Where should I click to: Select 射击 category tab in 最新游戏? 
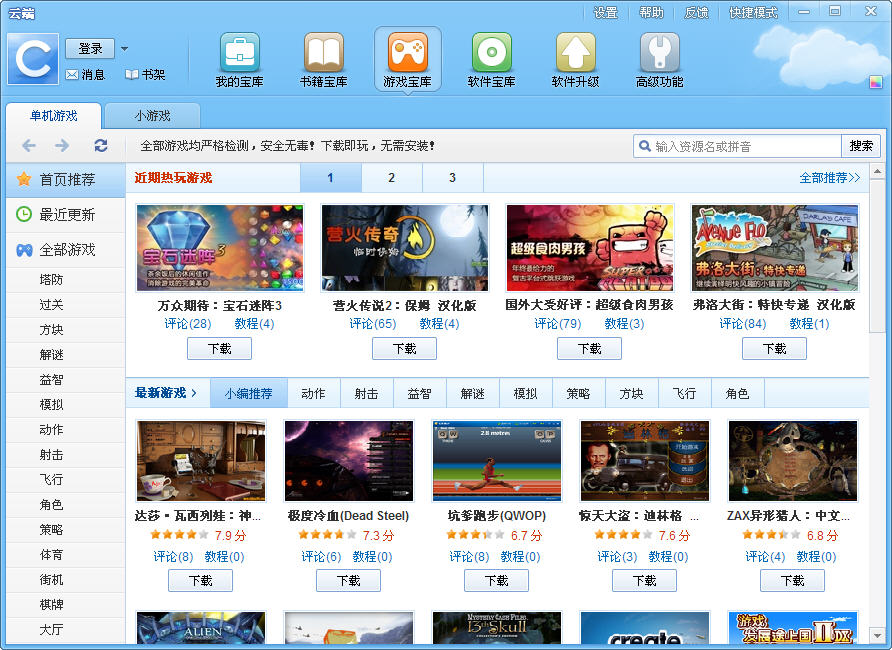click(x=367, y=394)
